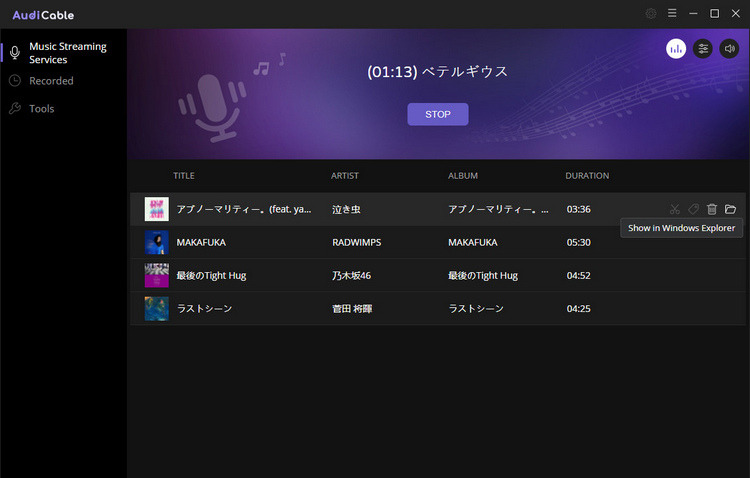Click artist name RADWIMPS
The image size is (750, 478).
point(357,243)
